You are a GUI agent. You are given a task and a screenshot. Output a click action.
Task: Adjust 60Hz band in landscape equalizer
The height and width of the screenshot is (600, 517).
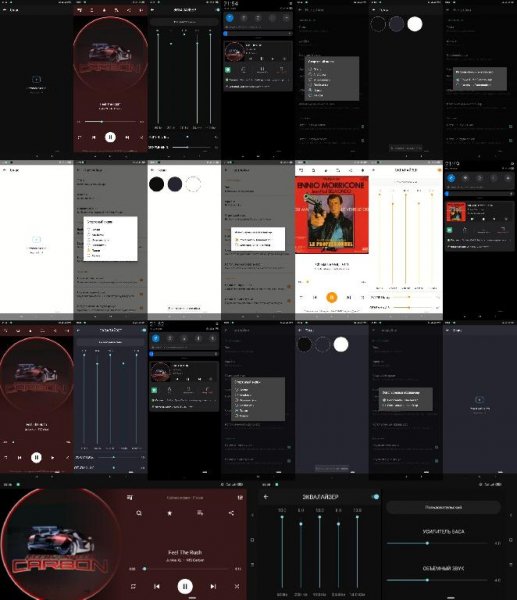tap(282, 552)
